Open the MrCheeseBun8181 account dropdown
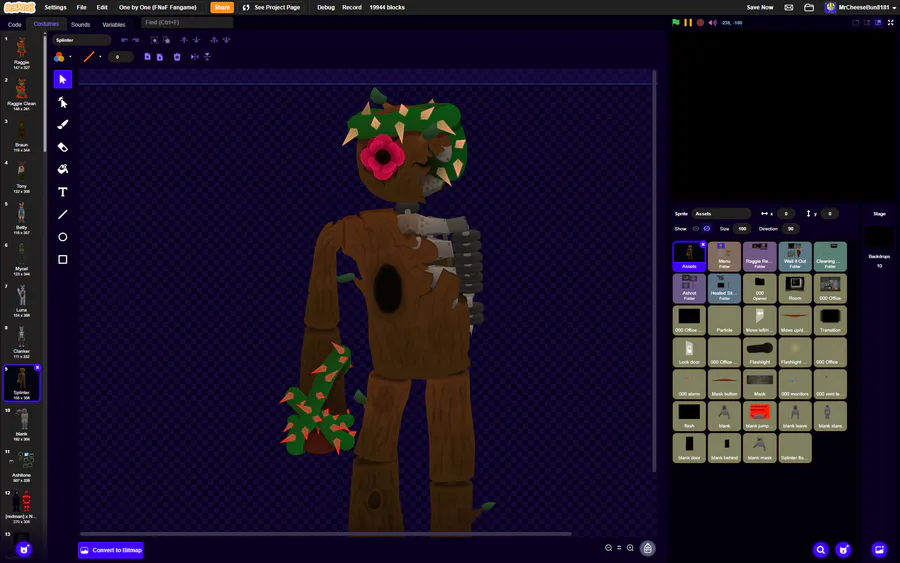Viewport: 900px width, 563px height. click(860, 7)
